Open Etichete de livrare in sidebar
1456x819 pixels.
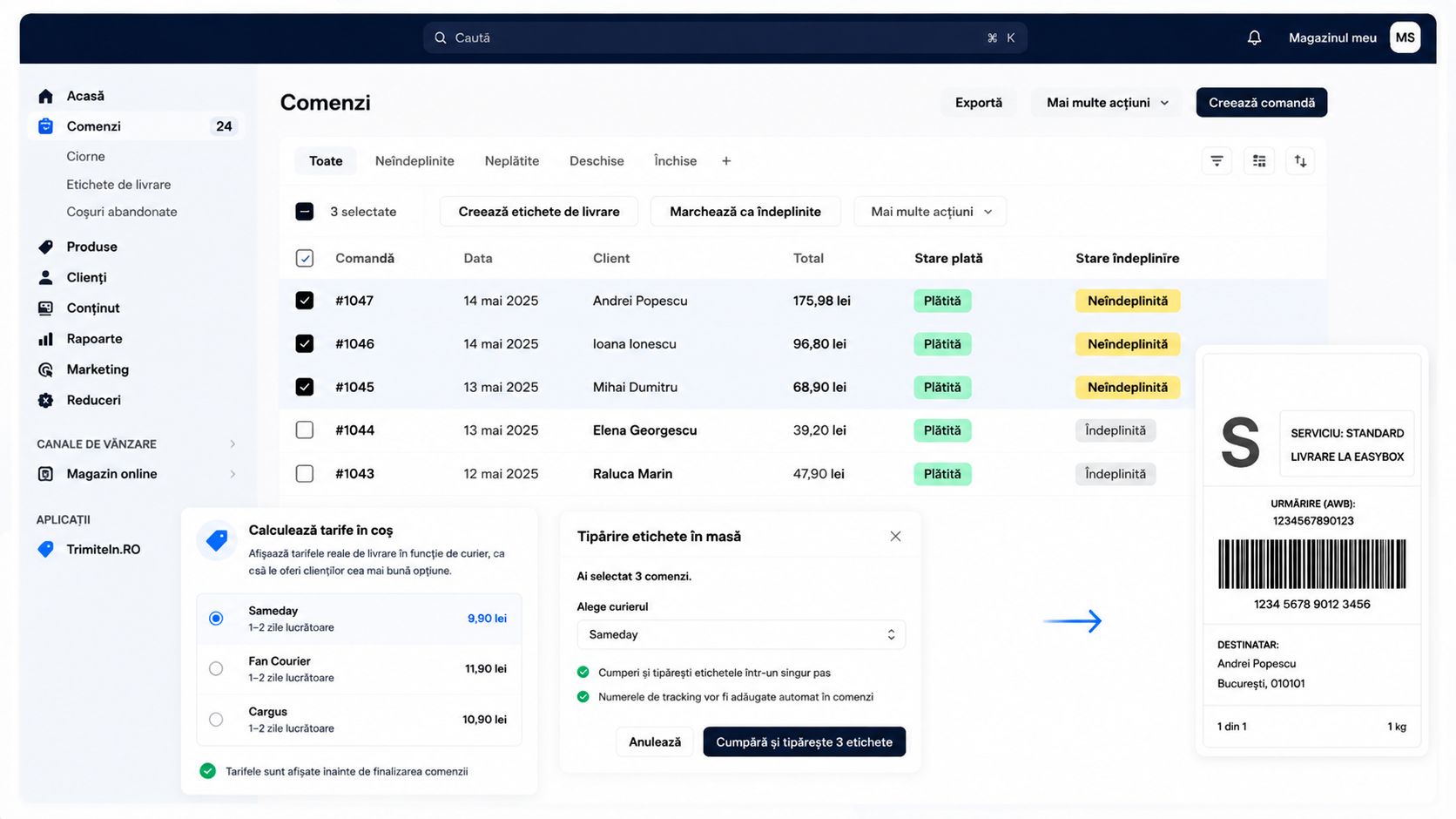tap(118, 185)
